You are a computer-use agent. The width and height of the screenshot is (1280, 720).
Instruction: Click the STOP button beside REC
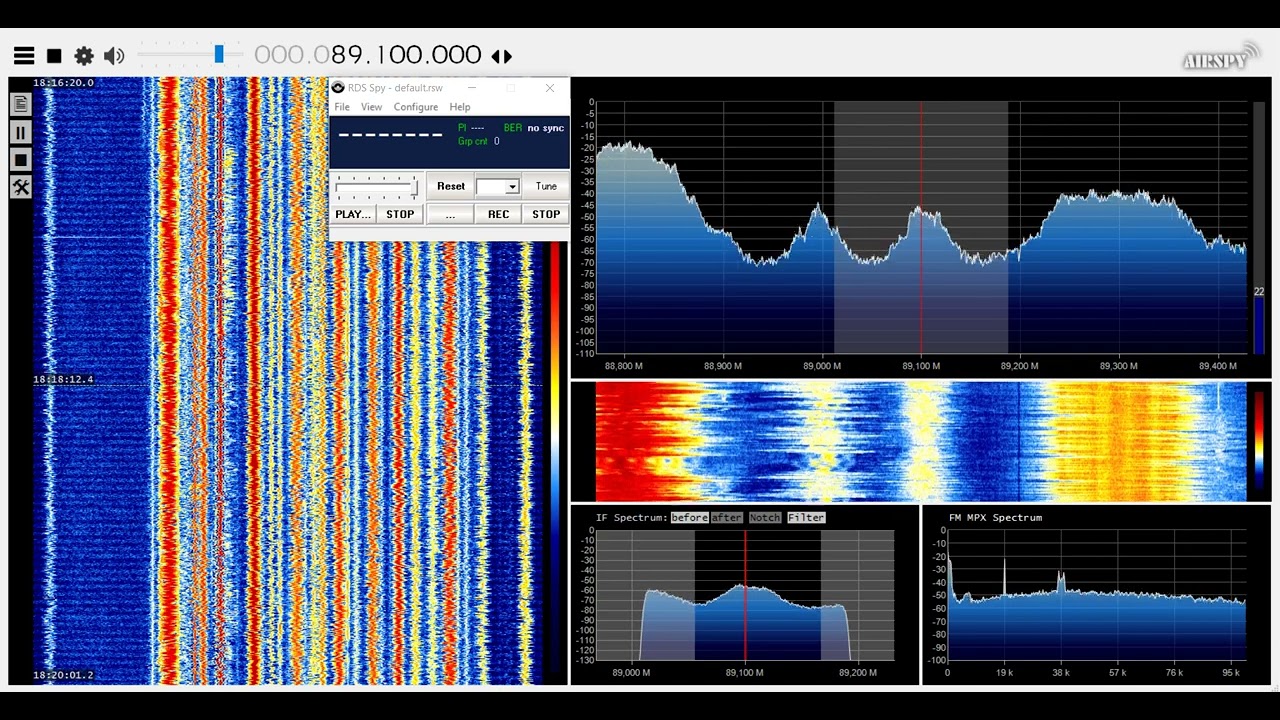(x=546, y=214)
